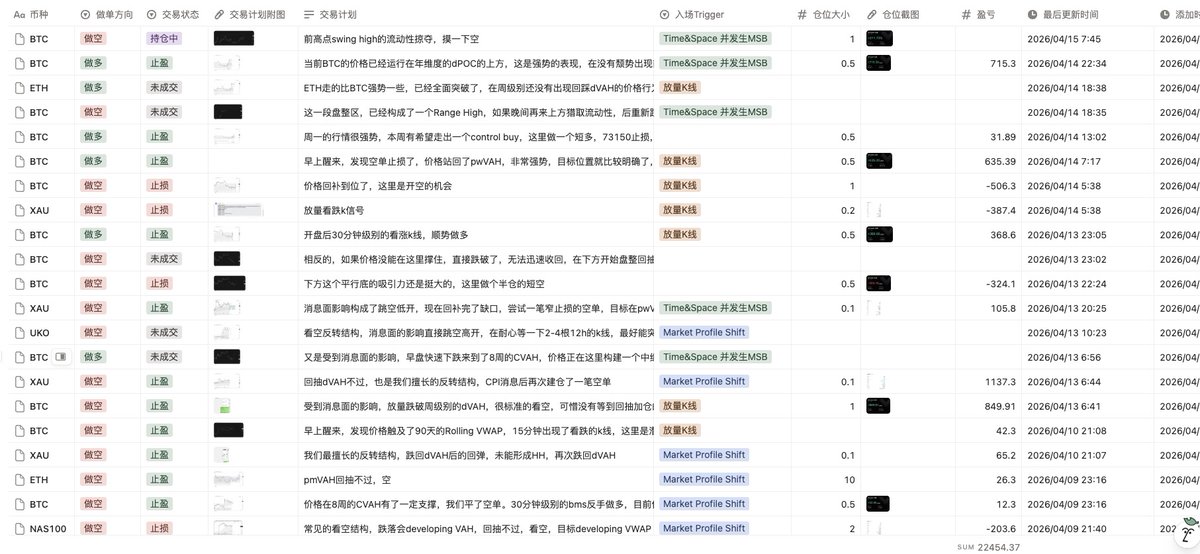The height and width of the screenshot is (554, 1200).
Task: Click plan text starting '放量看跌k信号'
Action: (333, 211)
